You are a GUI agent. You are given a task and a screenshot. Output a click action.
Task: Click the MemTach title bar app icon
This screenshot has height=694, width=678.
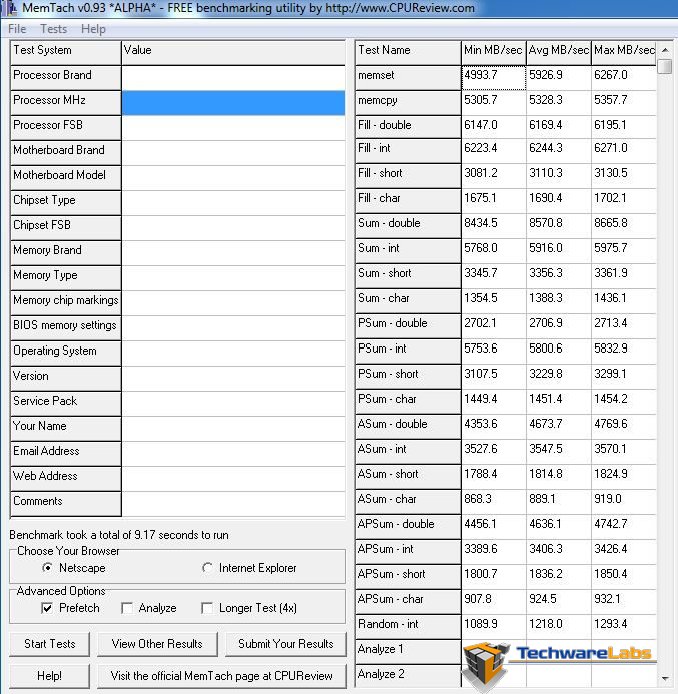point(11,8)
